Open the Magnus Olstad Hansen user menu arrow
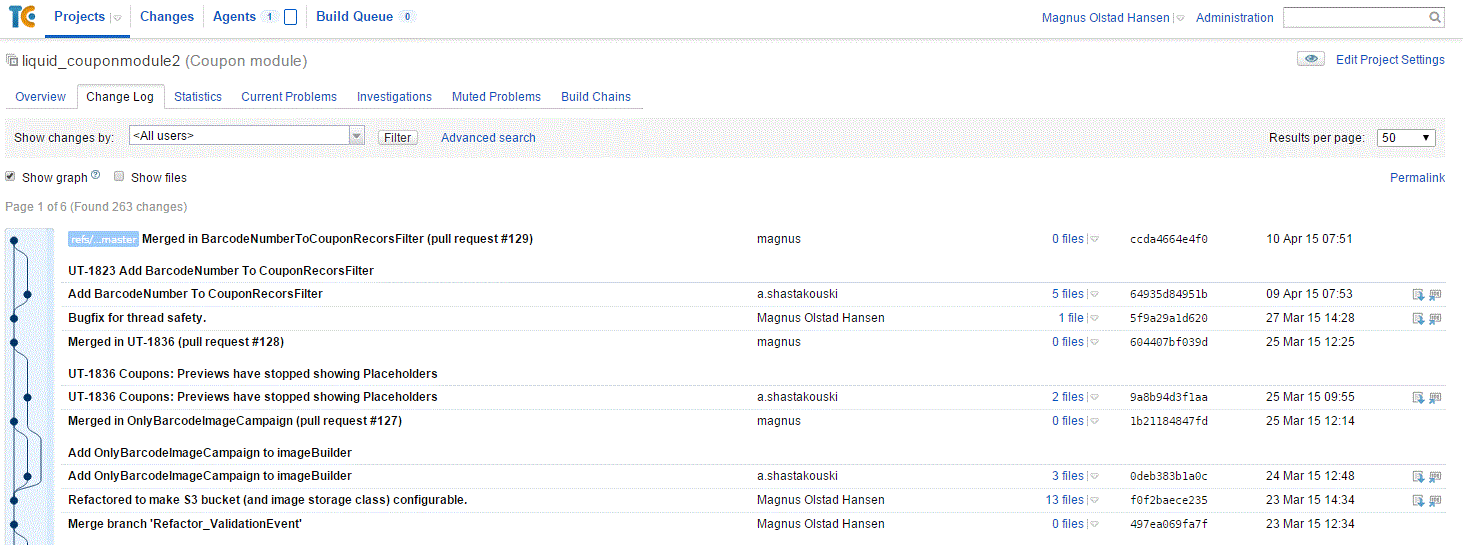The height and width of the screenshot is (545, 1463). [1179, 18]
